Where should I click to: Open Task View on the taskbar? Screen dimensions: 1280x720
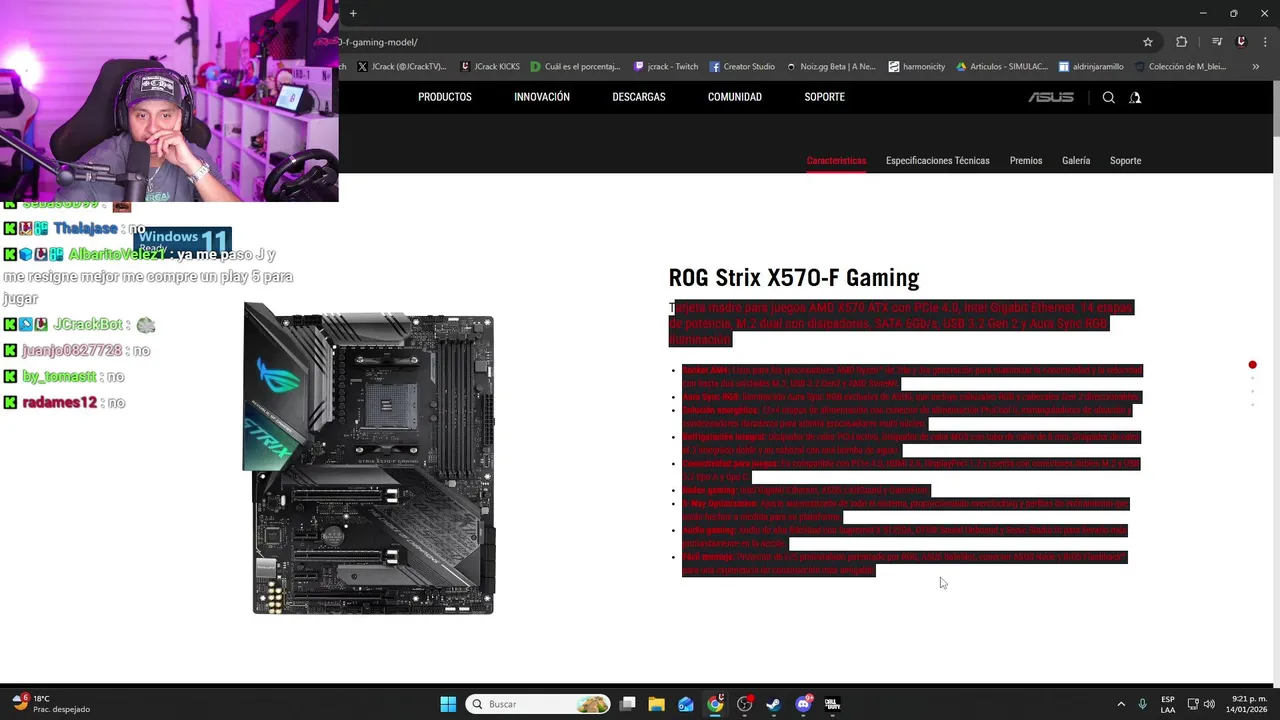[627, 704]
